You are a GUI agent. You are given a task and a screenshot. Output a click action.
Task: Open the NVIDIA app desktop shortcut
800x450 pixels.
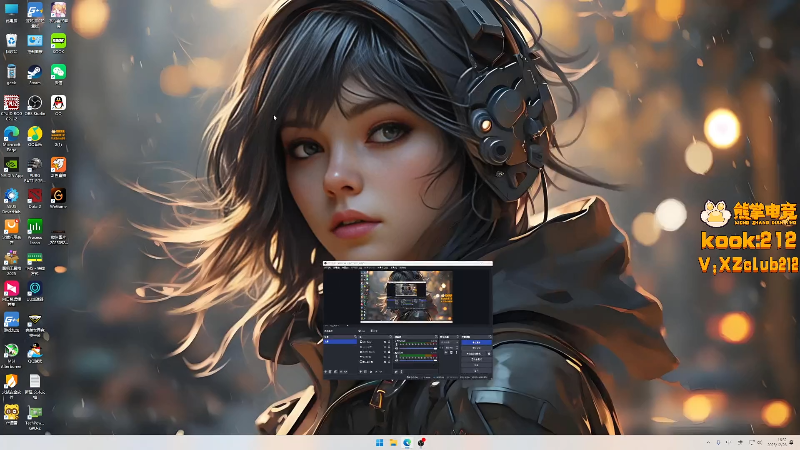[x=11, y=165]
